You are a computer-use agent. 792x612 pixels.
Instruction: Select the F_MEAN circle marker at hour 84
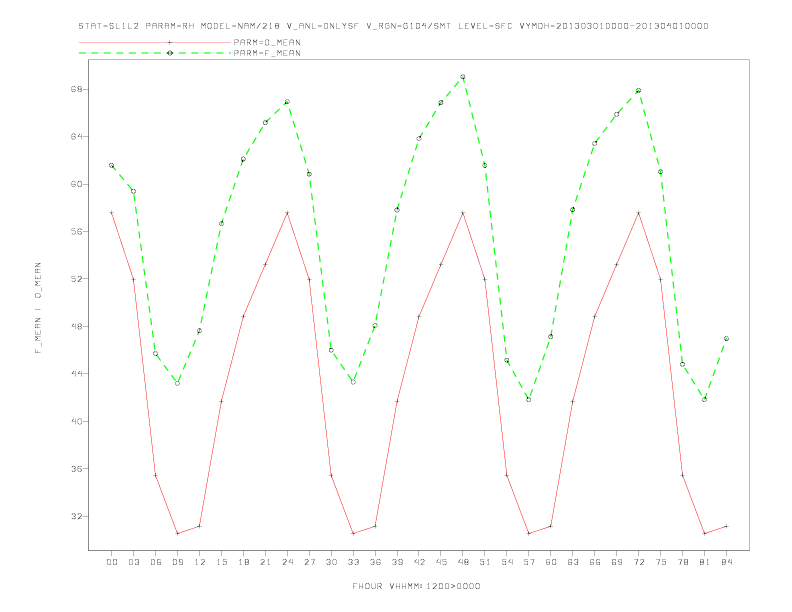(726, 338)
